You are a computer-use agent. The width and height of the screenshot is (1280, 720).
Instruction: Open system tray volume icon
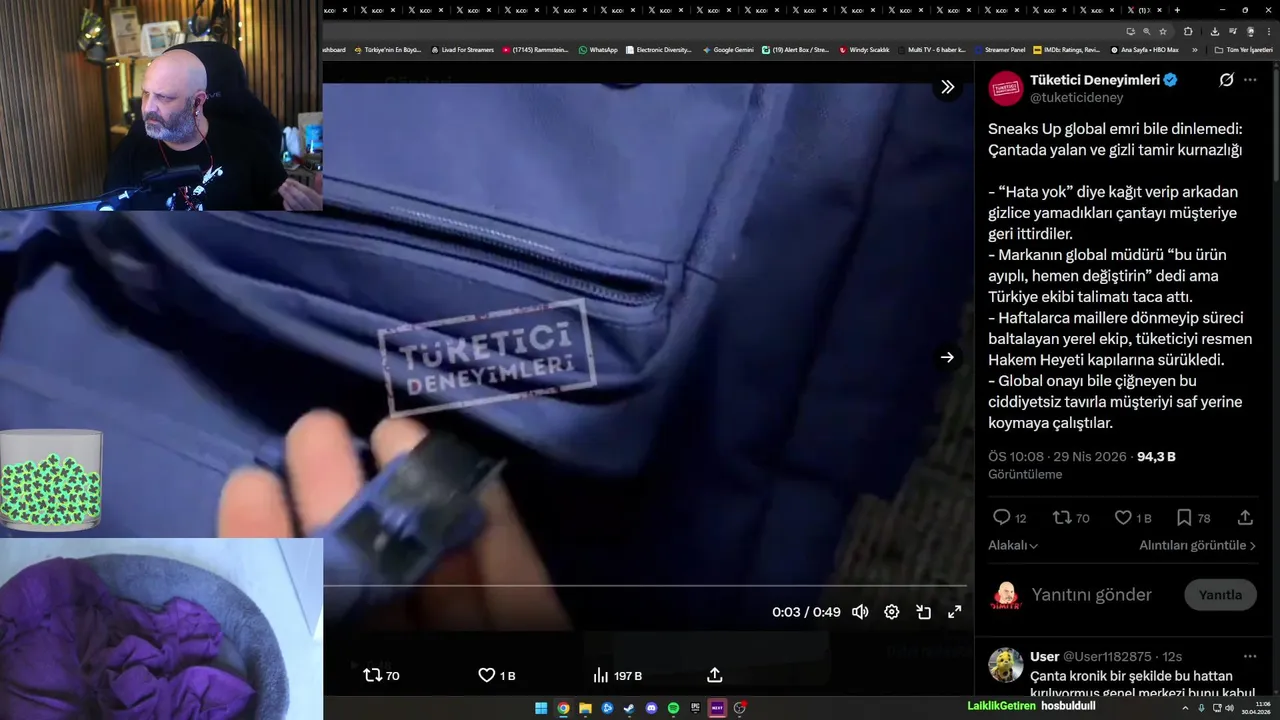coord(1229,708)
